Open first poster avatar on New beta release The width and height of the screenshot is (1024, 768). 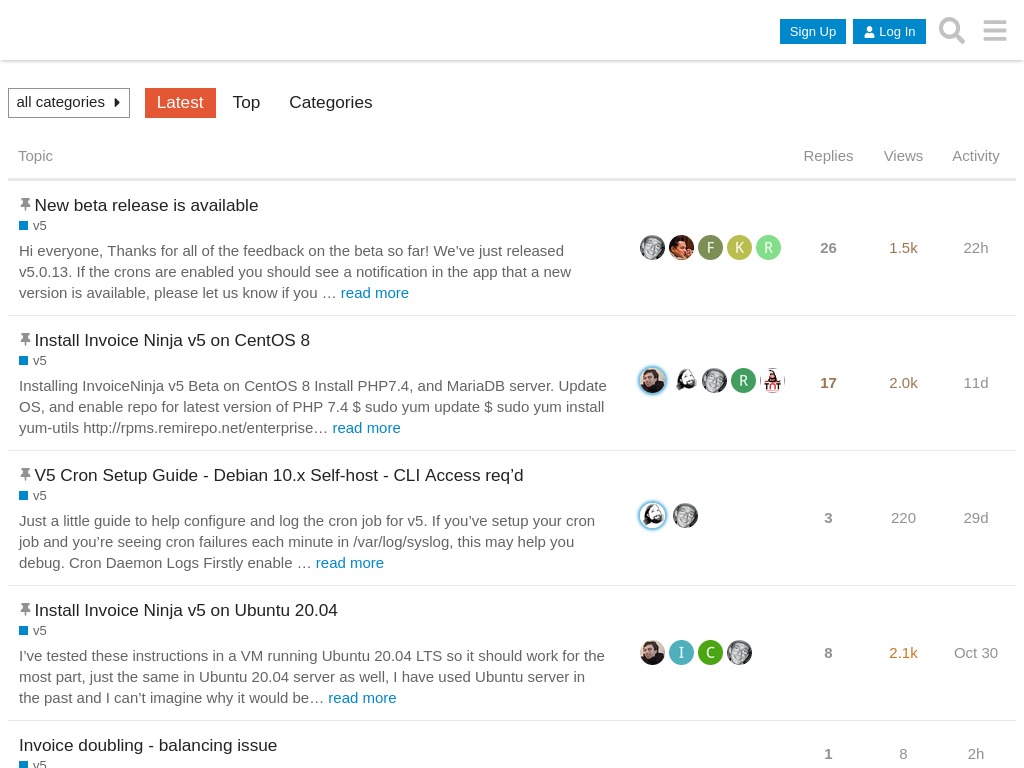(x=652, y=248)
